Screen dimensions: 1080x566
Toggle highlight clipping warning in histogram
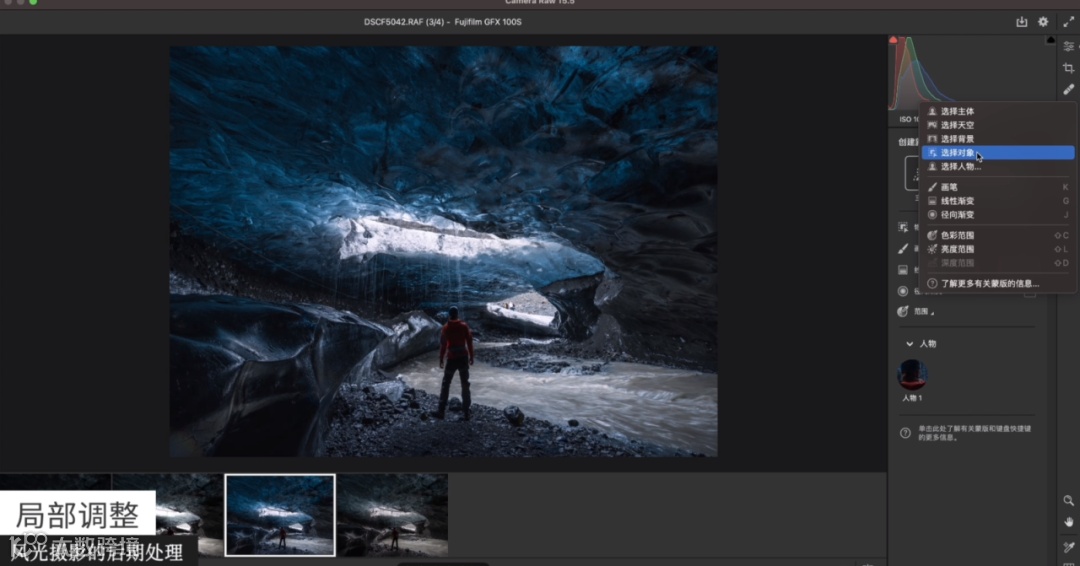1050,40
